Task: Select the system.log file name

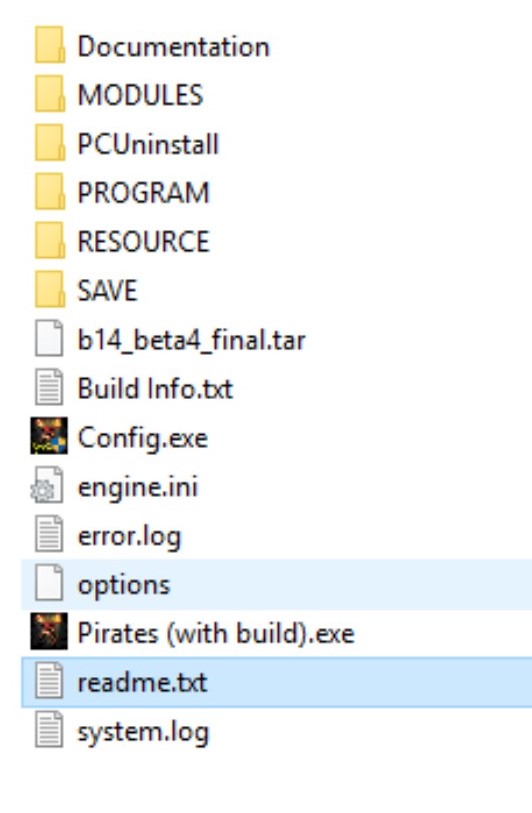Action: (x=143, y=732)
